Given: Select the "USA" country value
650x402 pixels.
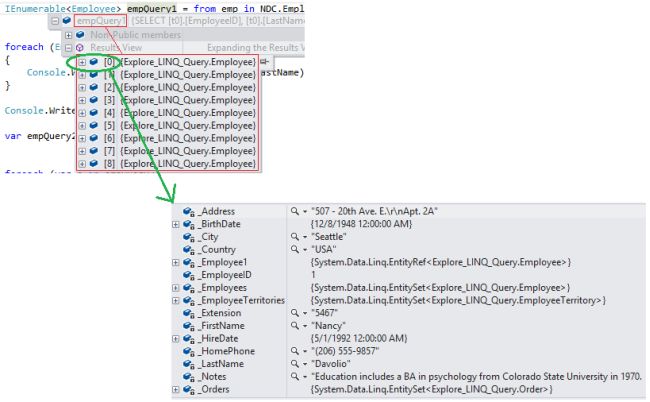Looking at the screenshot, I should tap(324, 249).
